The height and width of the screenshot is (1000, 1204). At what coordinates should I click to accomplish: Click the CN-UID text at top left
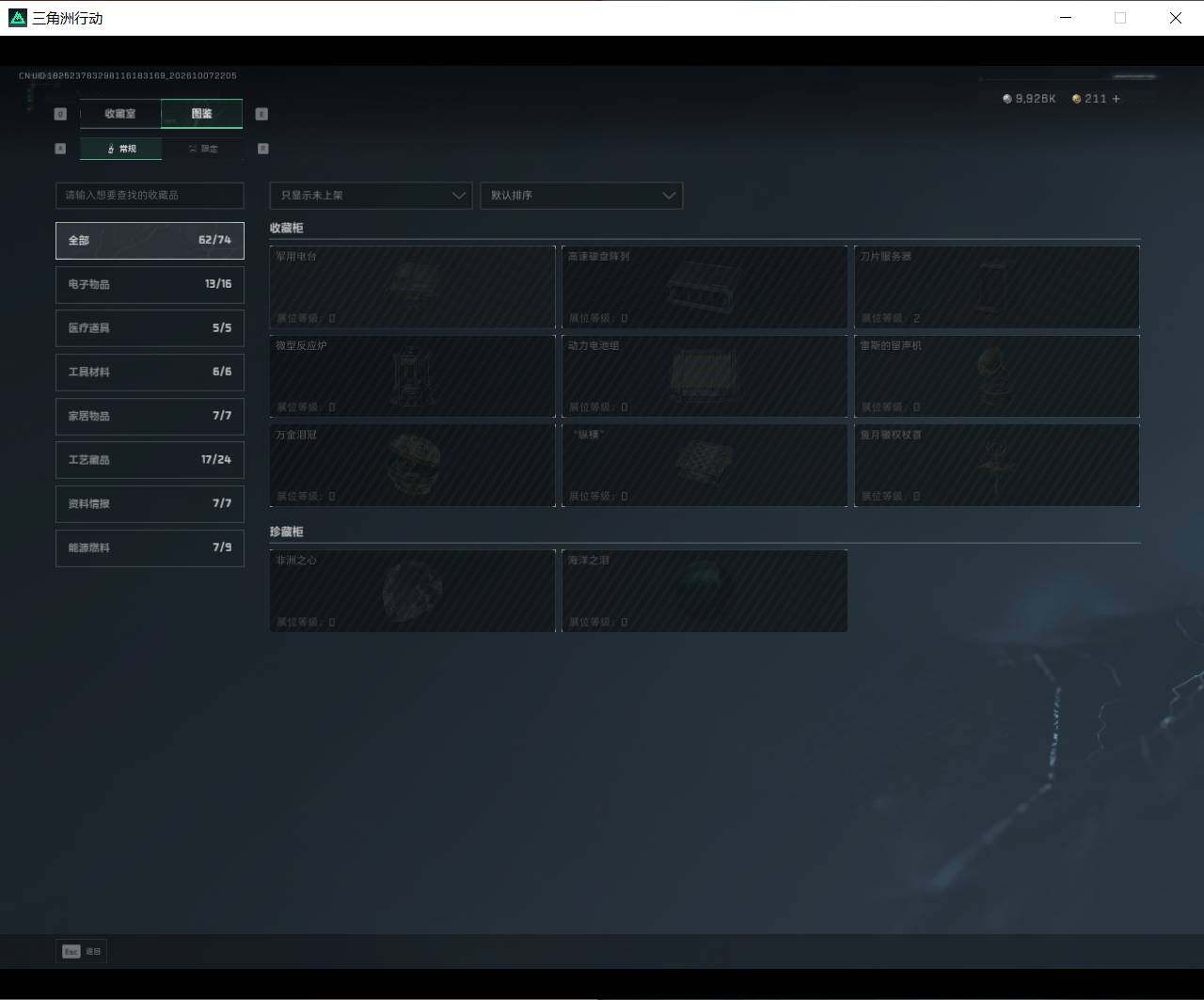(x=128, y=75)
